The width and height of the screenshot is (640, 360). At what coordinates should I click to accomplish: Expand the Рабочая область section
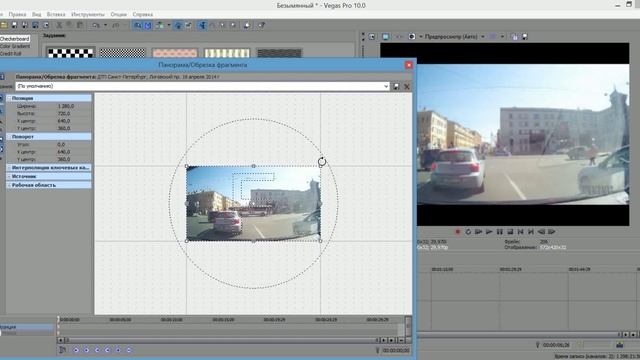(x=9, y=185)
